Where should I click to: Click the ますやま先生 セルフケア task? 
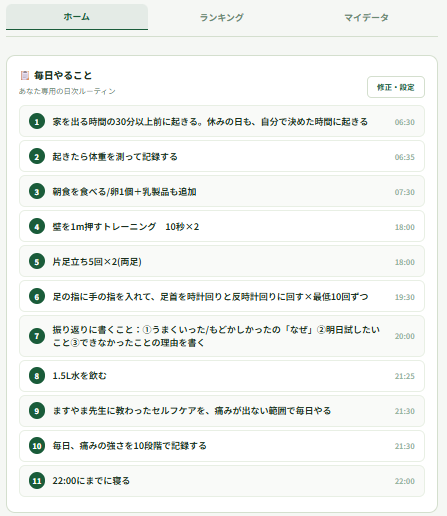pos(222,411)
